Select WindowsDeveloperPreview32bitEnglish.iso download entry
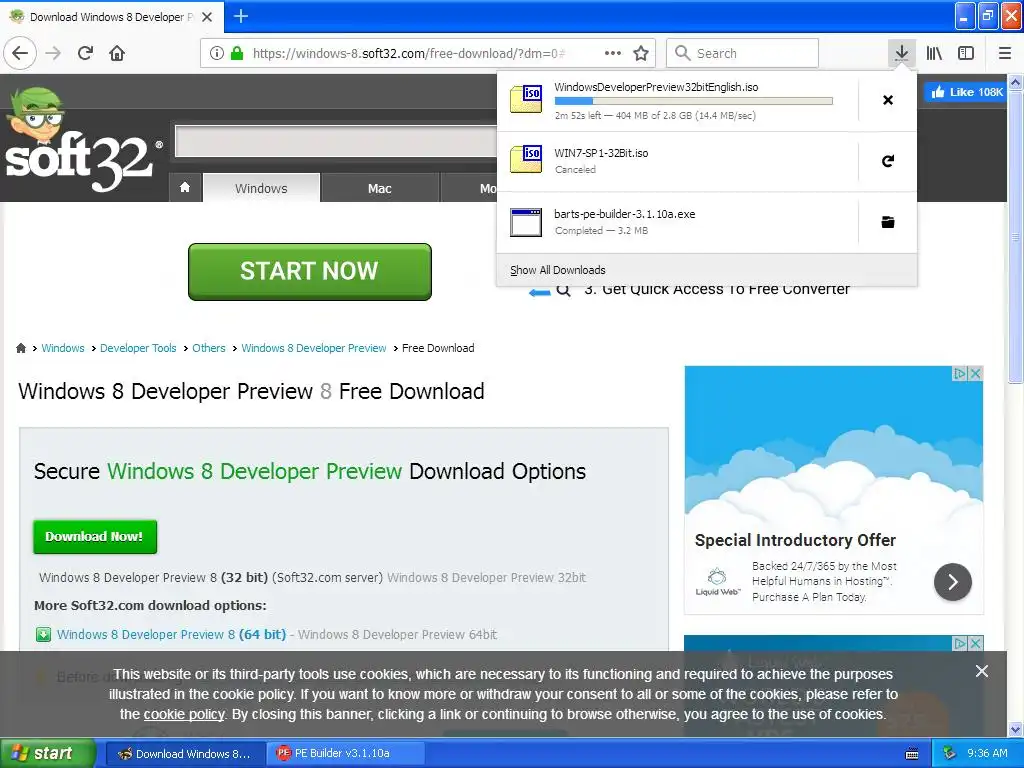The height and width of the screenshot is (768, 1024). tap(677, 101)
